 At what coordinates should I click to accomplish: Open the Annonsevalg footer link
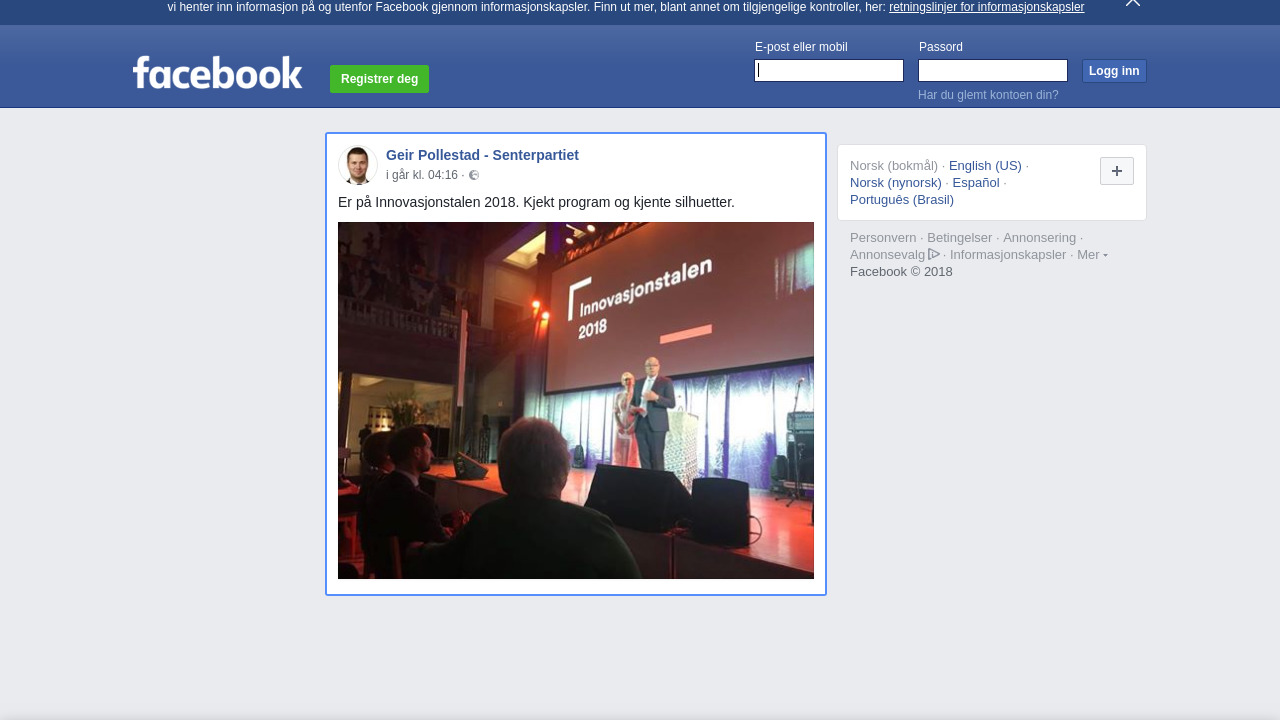[x=888, y=255]
